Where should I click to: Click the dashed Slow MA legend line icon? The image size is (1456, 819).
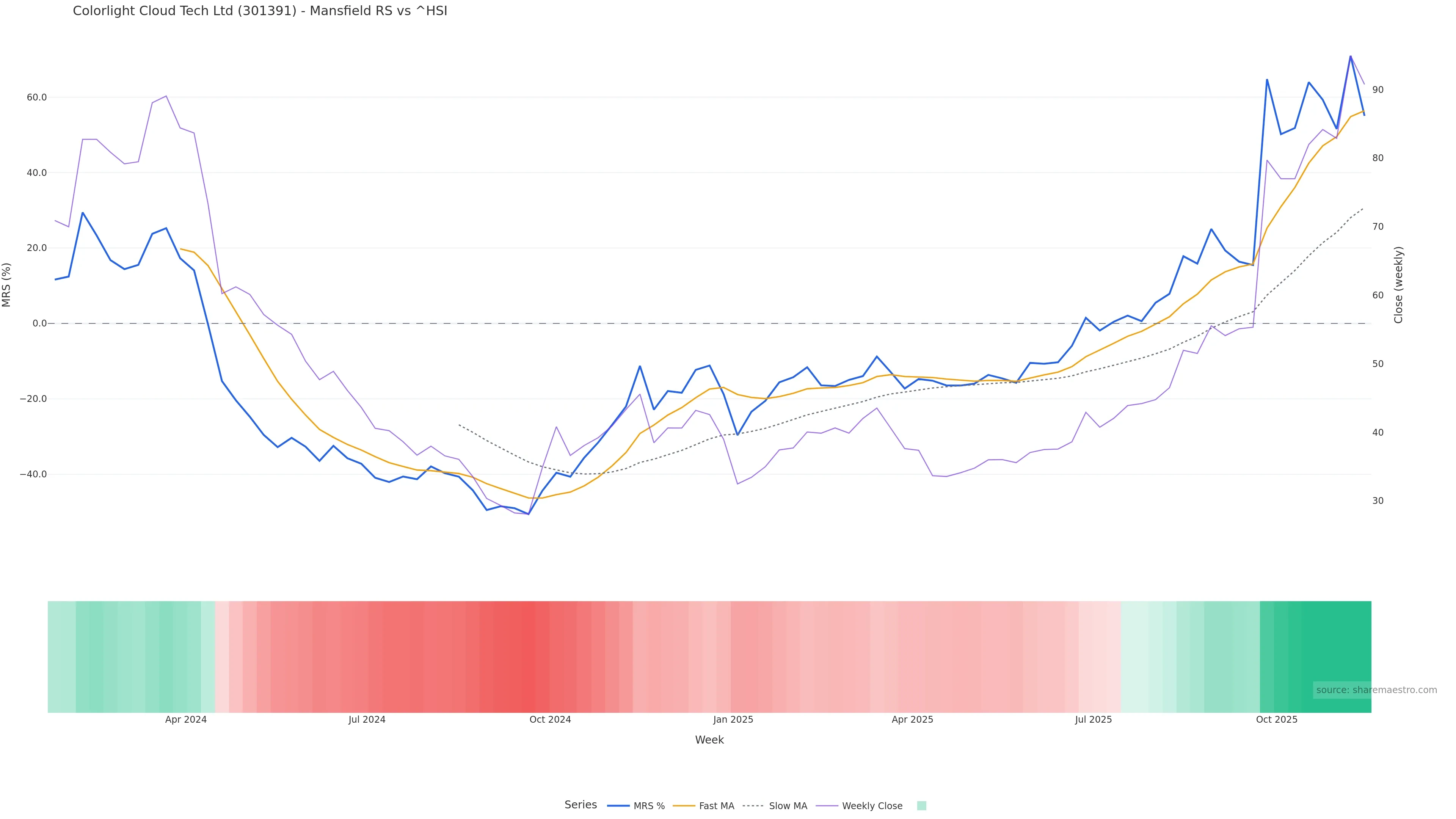[753, 806]
